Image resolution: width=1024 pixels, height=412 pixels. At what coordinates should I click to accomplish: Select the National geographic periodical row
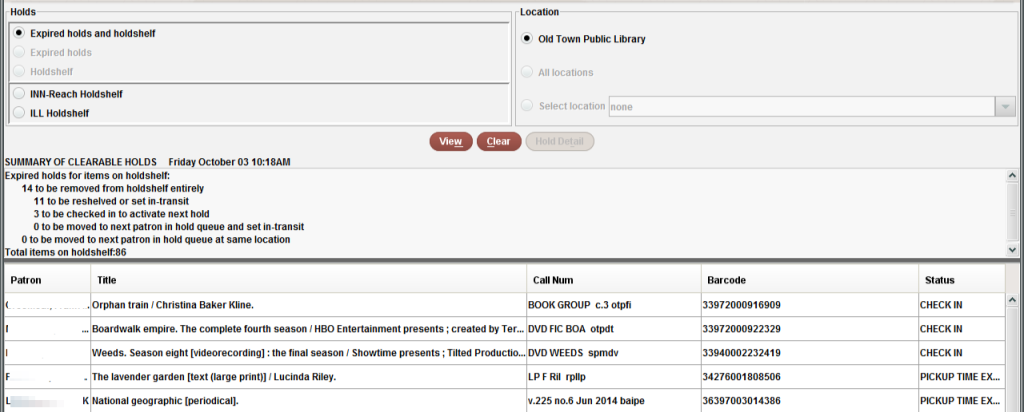click(x=306, y=400)
